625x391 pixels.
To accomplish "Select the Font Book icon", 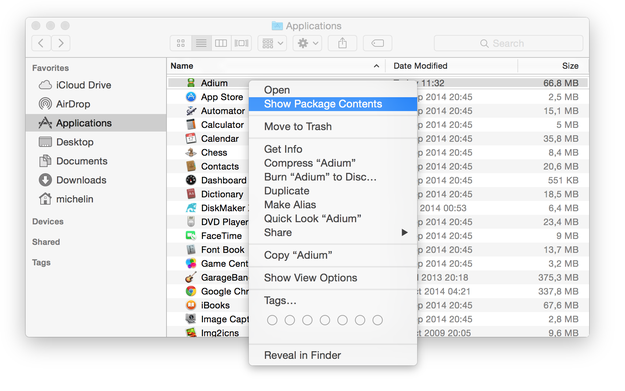I will [x=191, y=250].
